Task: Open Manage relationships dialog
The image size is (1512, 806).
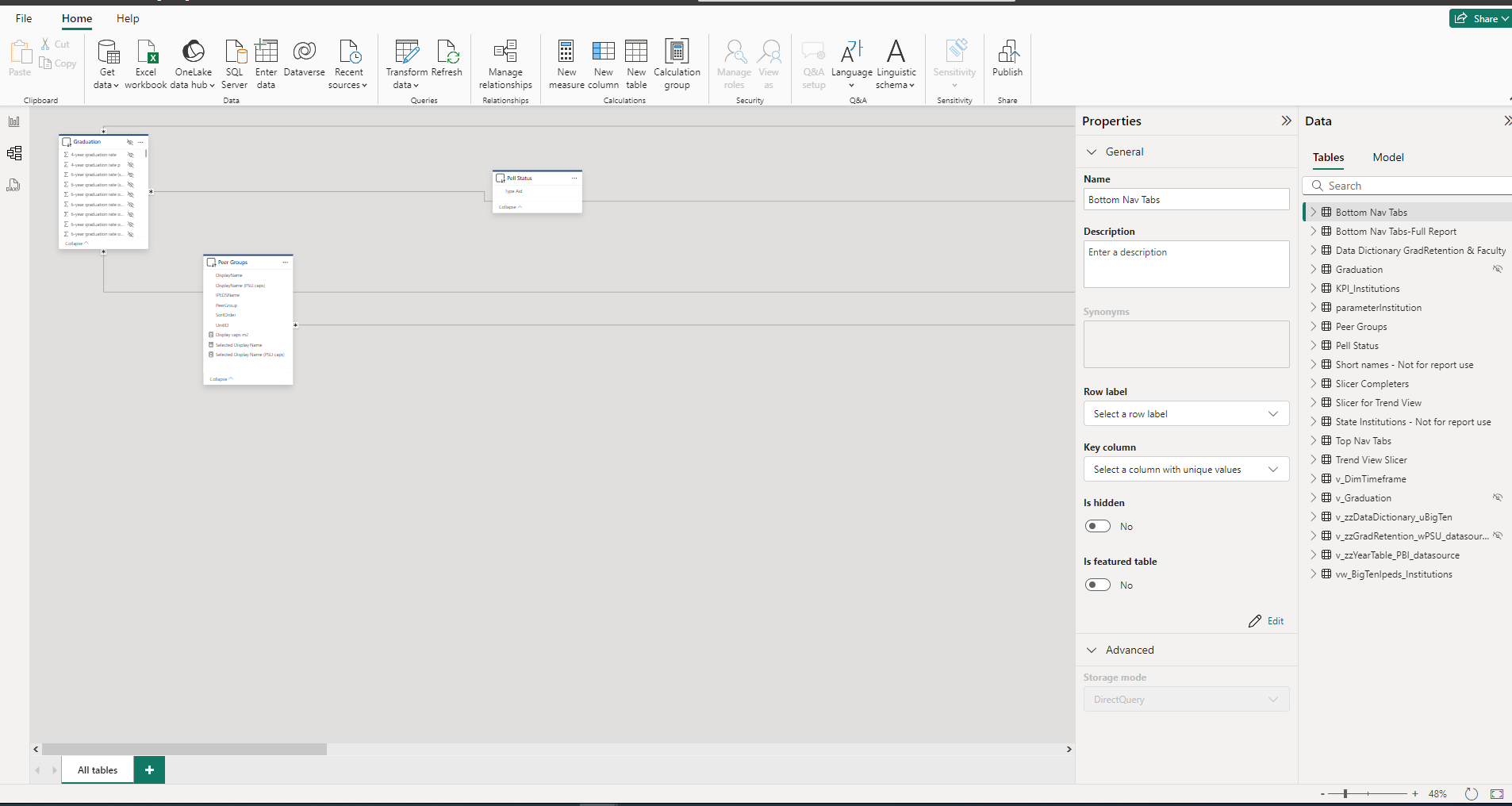Action: click(505, 63)
